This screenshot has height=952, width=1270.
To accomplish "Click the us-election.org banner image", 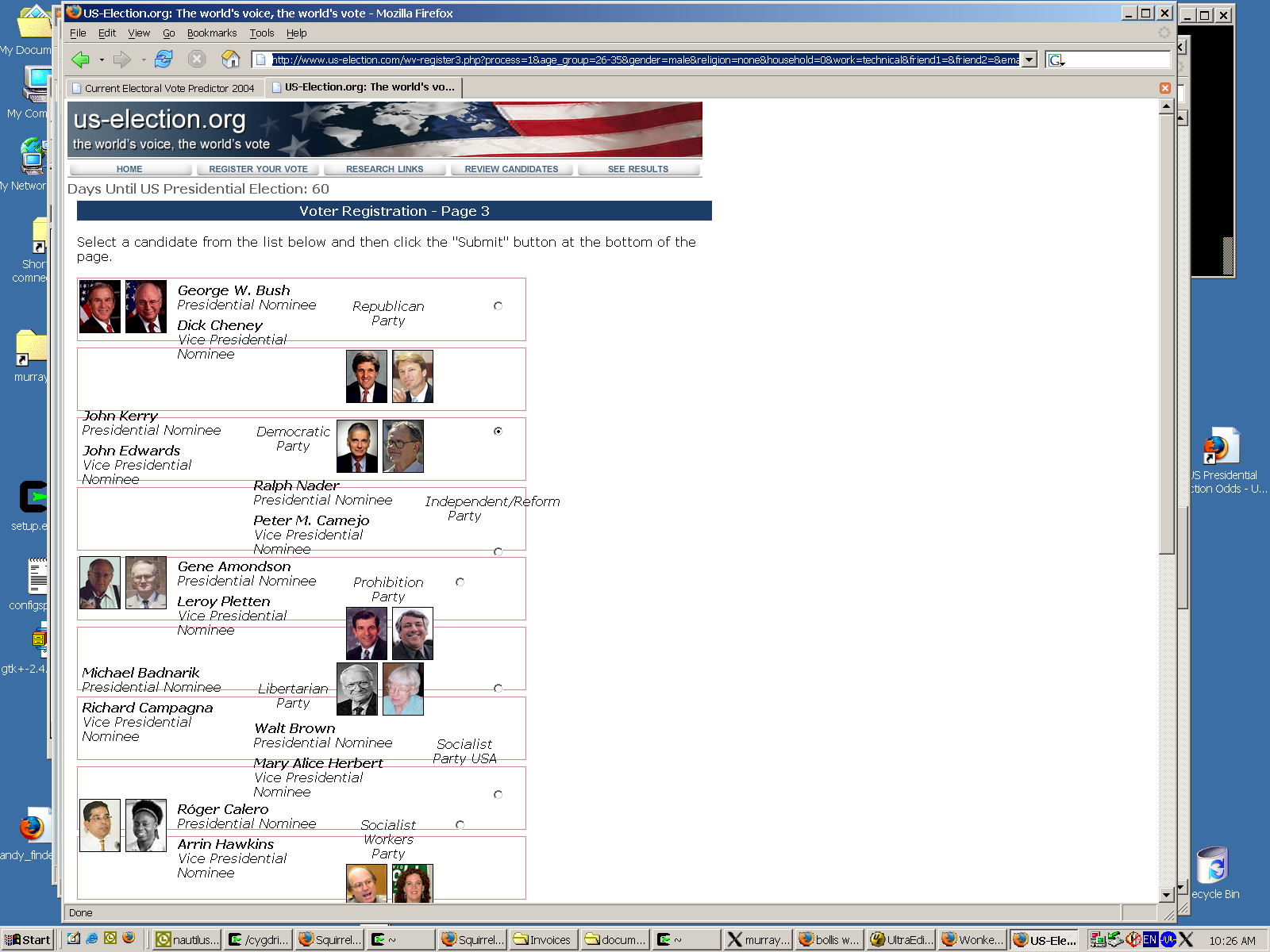I will 385,129.
